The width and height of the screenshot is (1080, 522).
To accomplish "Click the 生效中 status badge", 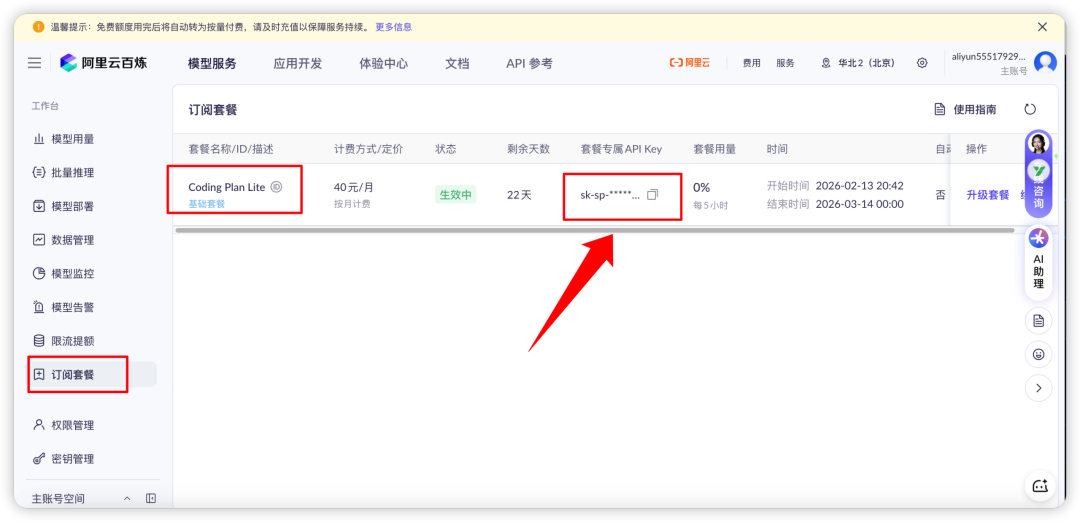I will 455,195.
